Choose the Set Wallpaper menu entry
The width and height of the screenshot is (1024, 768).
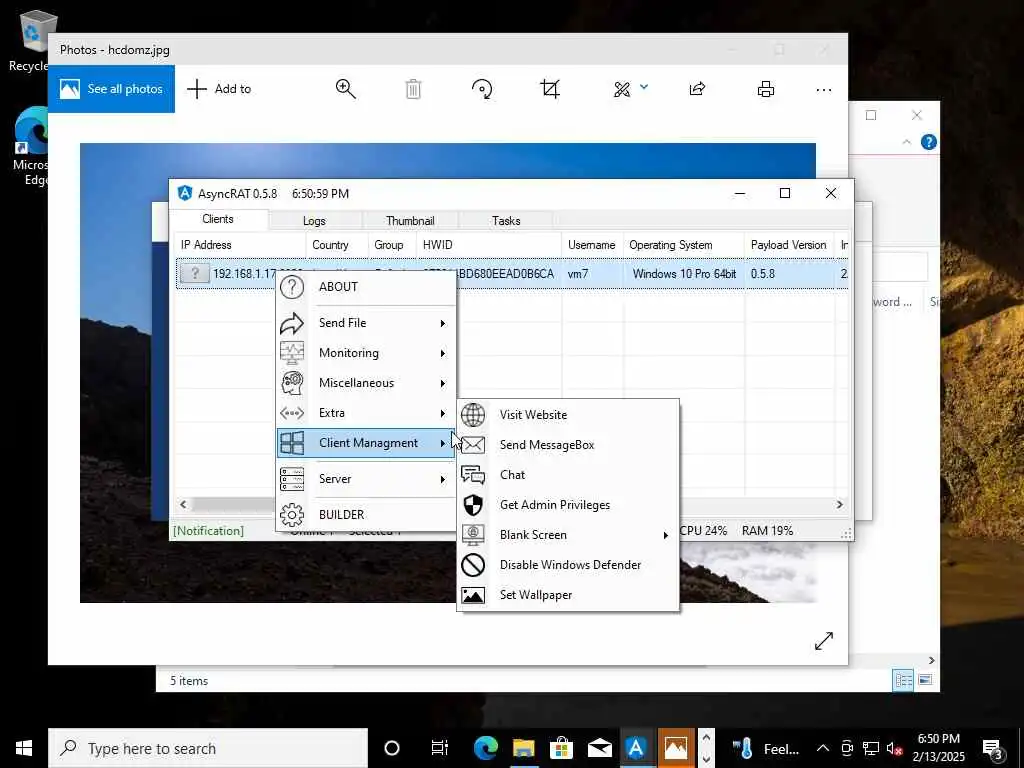pyautogui.click(x=568, y=595)
